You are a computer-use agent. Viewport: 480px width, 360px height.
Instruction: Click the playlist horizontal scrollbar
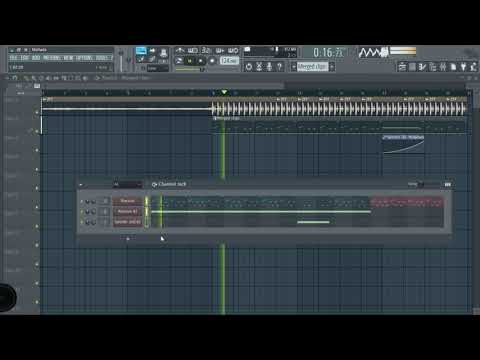click(163, 86)
